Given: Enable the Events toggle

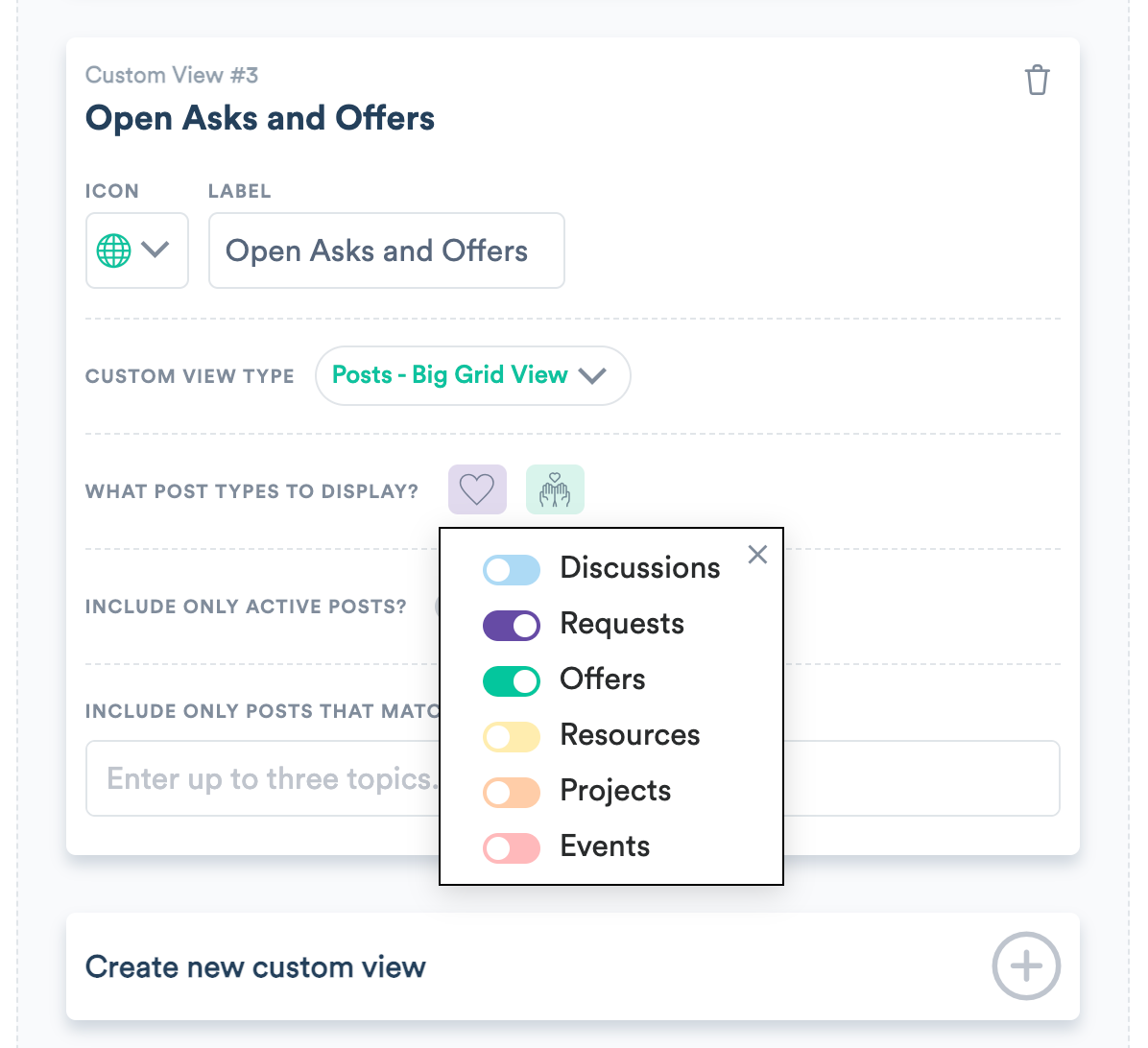Looking at the screenshot, I should [x=511, y=847].
